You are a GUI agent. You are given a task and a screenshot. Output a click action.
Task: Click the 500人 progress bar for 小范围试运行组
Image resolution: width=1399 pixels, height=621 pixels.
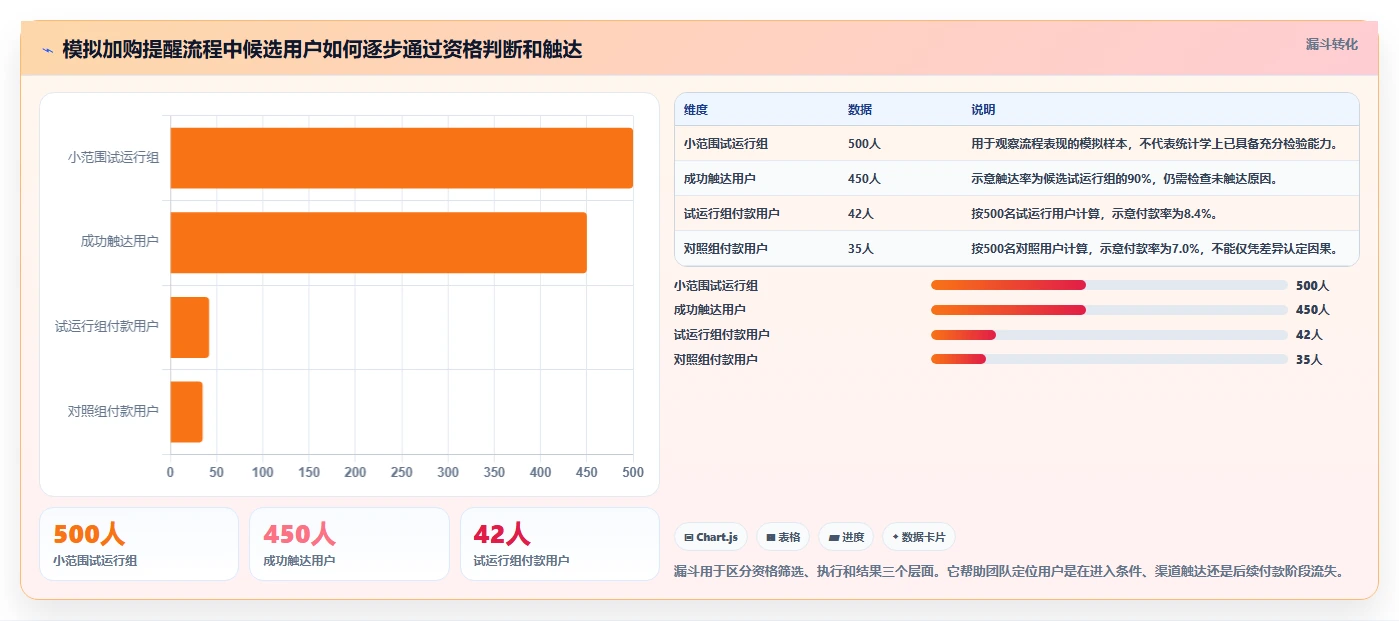coord(1109,285)
